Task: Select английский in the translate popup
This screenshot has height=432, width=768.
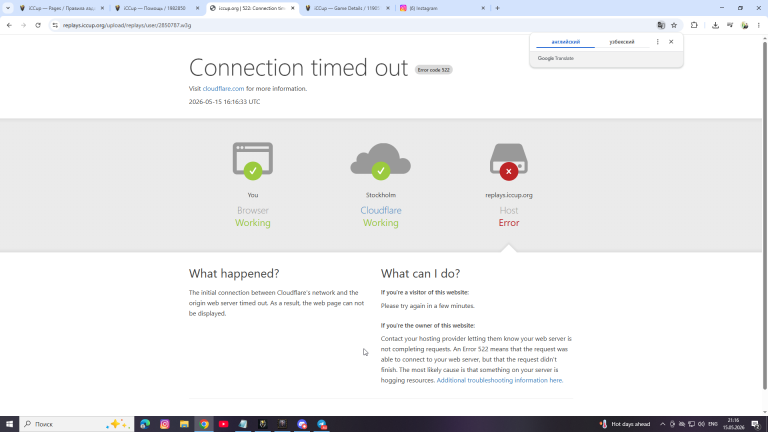Action: tap(565, 42)
